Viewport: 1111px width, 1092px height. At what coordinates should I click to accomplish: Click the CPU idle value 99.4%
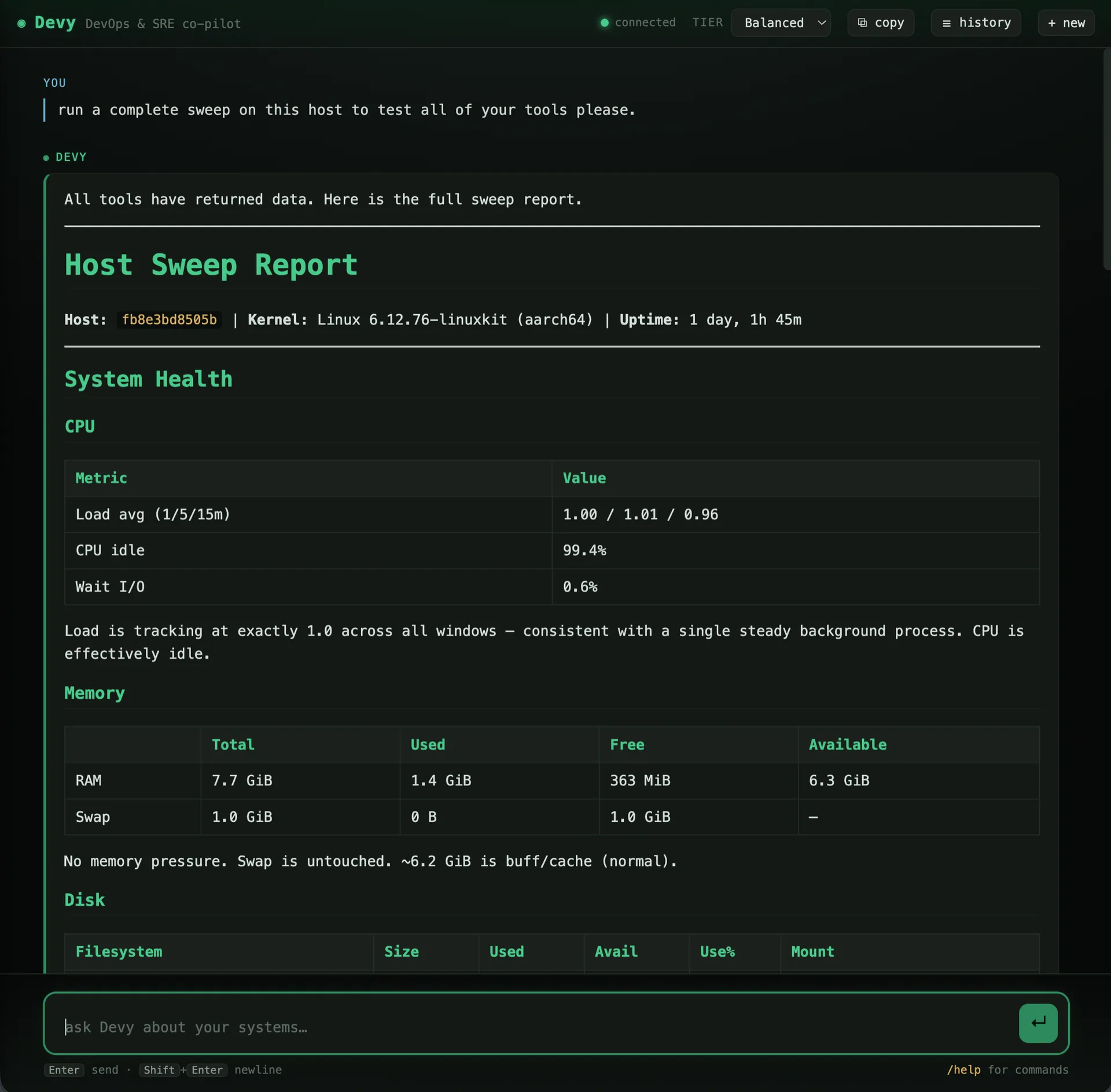coord(584,550)
